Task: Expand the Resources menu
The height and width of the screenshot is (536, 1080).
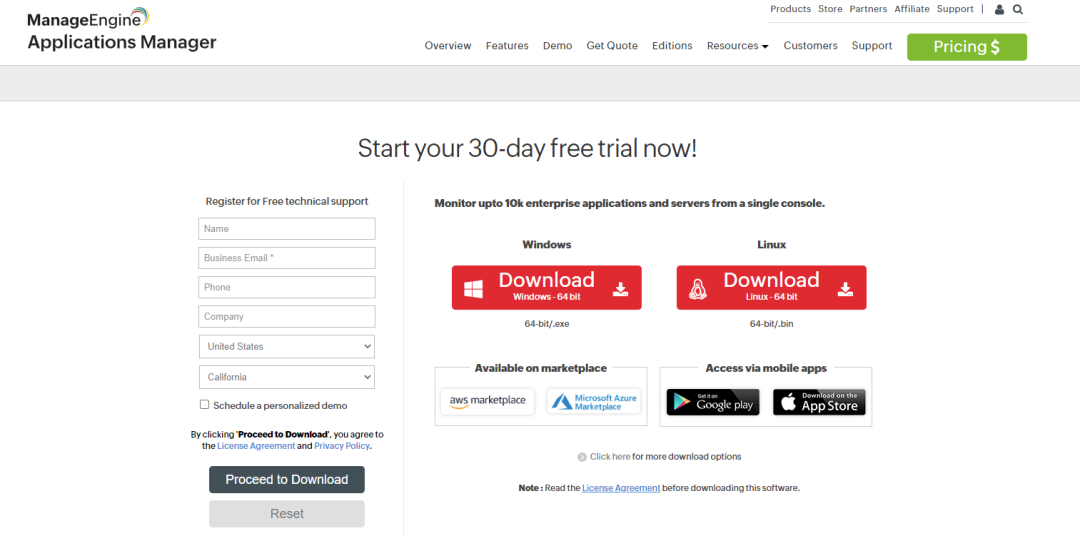Action: pos(738,45)
